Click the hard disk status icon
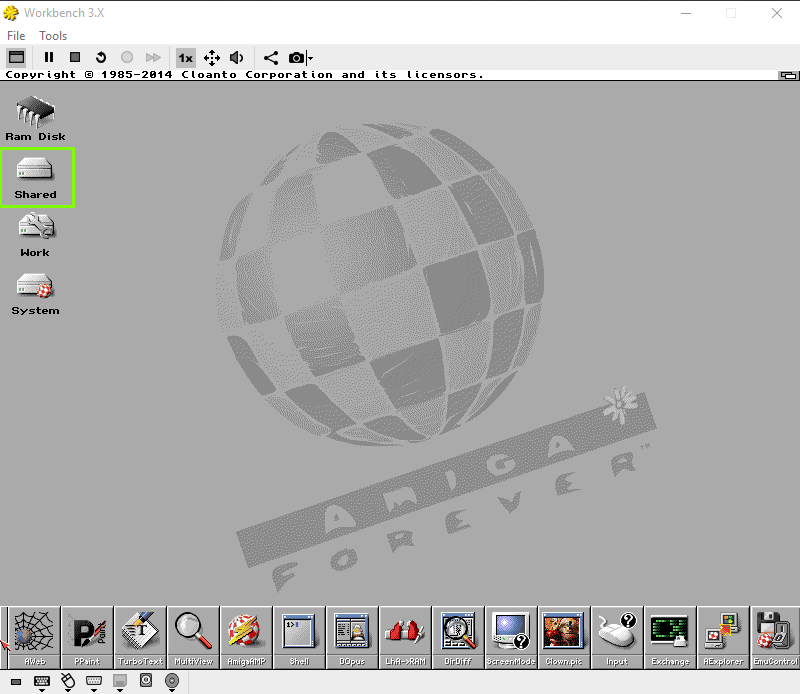 click(x=146, y=680)
